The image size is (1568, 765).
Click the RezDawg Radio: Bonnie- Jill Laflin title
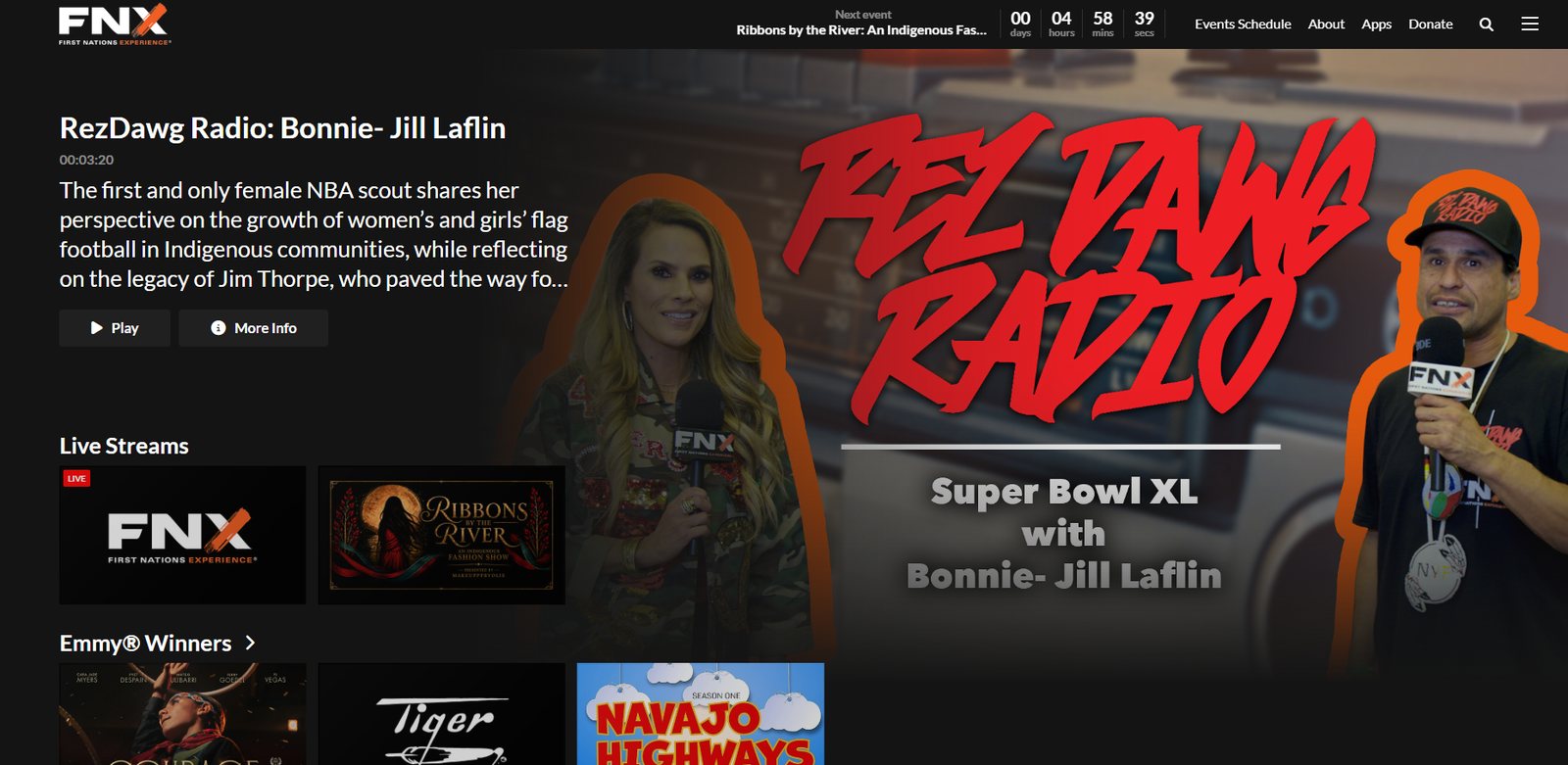click(282, 128)
